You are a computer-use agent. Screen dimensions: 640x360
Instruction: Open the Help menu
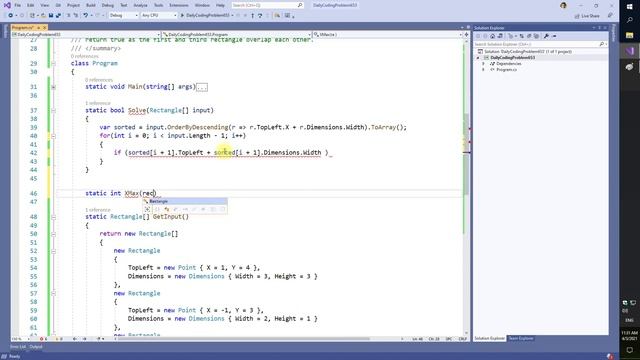pos(220,5)
